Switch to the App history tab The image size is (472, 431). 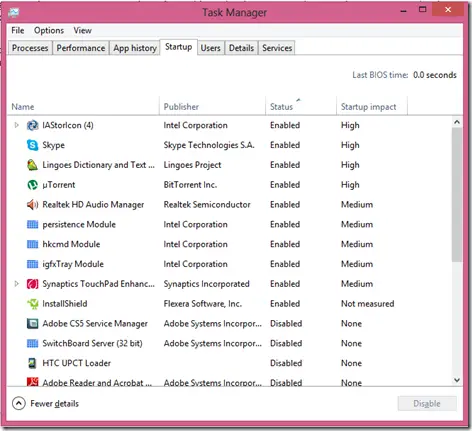point(135,48)
